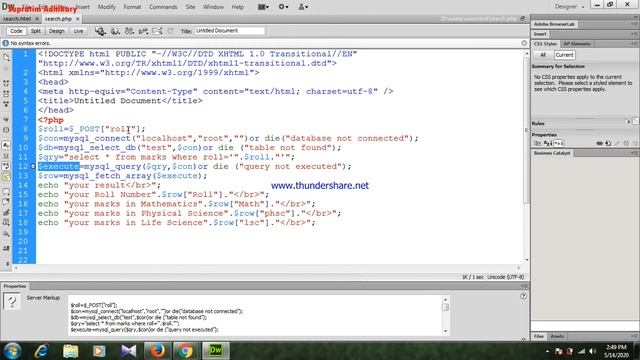The width and height of the screenshot is (640, 360).
Task: Open the Insert menu
Action: (82, 7)
